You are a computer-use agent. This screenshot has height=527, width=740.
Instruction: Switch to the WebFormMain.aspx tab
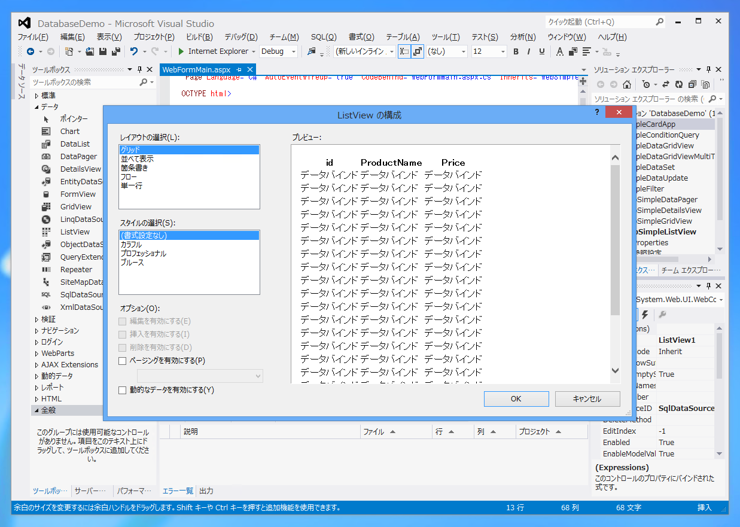196,69
